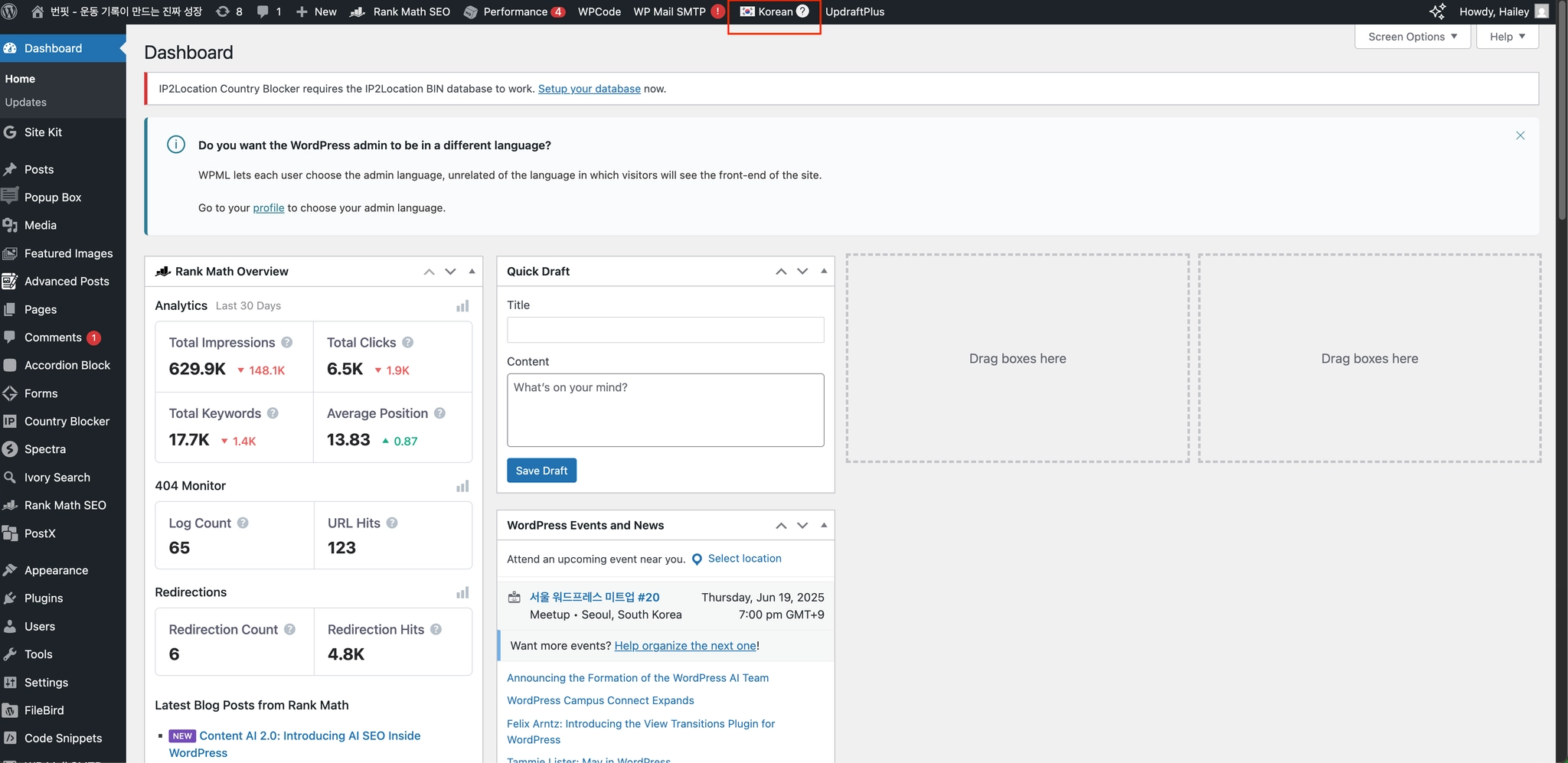Click Select location link
The image size is (1568, 763).
pos(745,559)
